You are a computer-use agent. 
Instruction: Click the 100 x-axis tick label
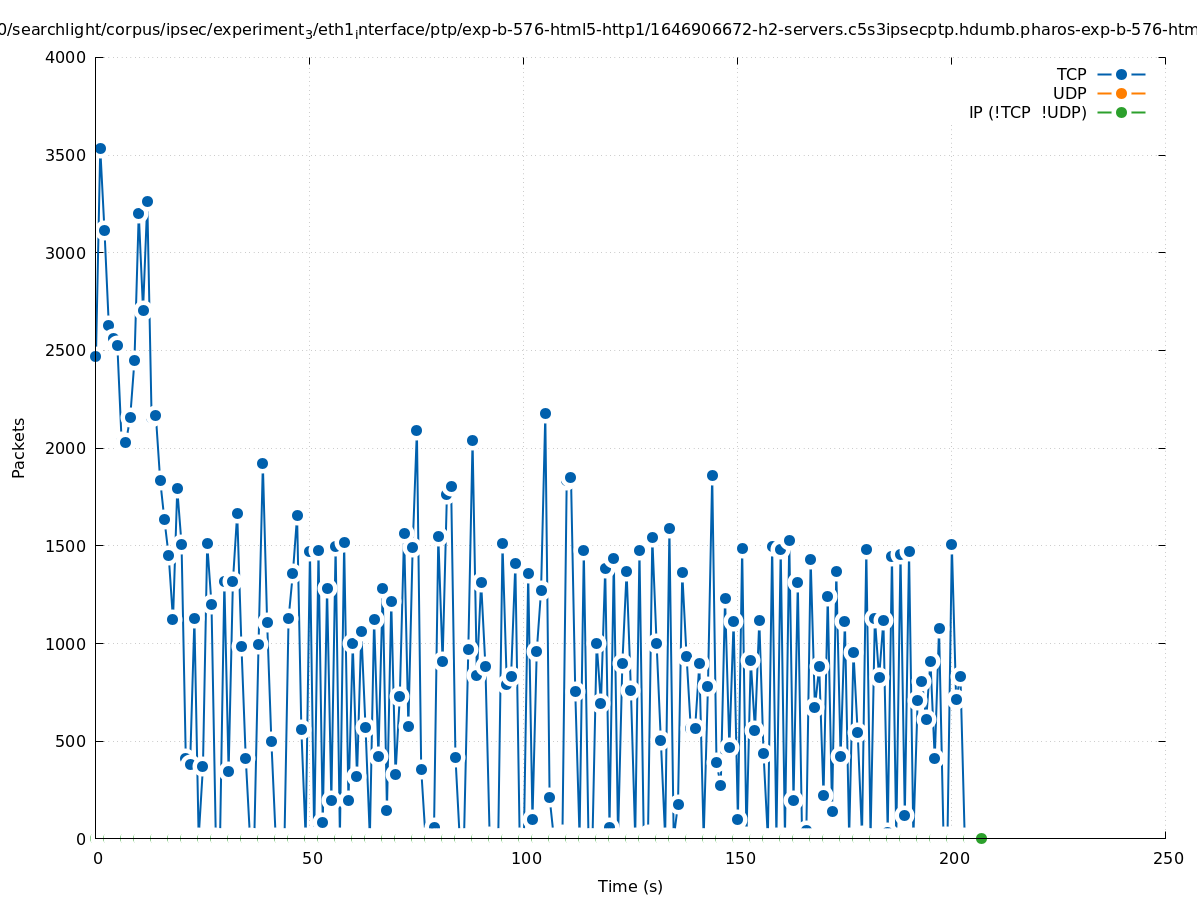coord(525,859)
